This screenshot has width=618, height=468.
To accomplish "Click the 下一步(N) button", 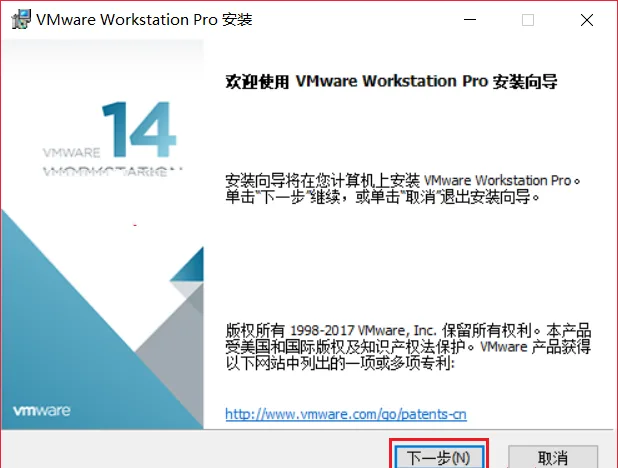I will click(x=439, y=457).
